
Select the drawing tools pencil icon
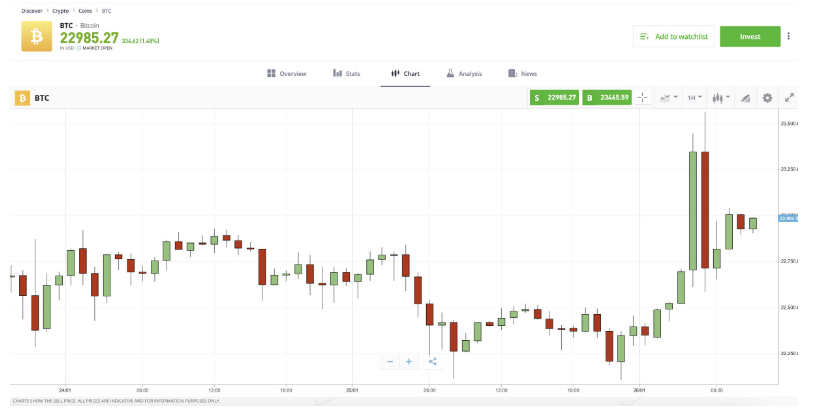click(x=745, y=98)
